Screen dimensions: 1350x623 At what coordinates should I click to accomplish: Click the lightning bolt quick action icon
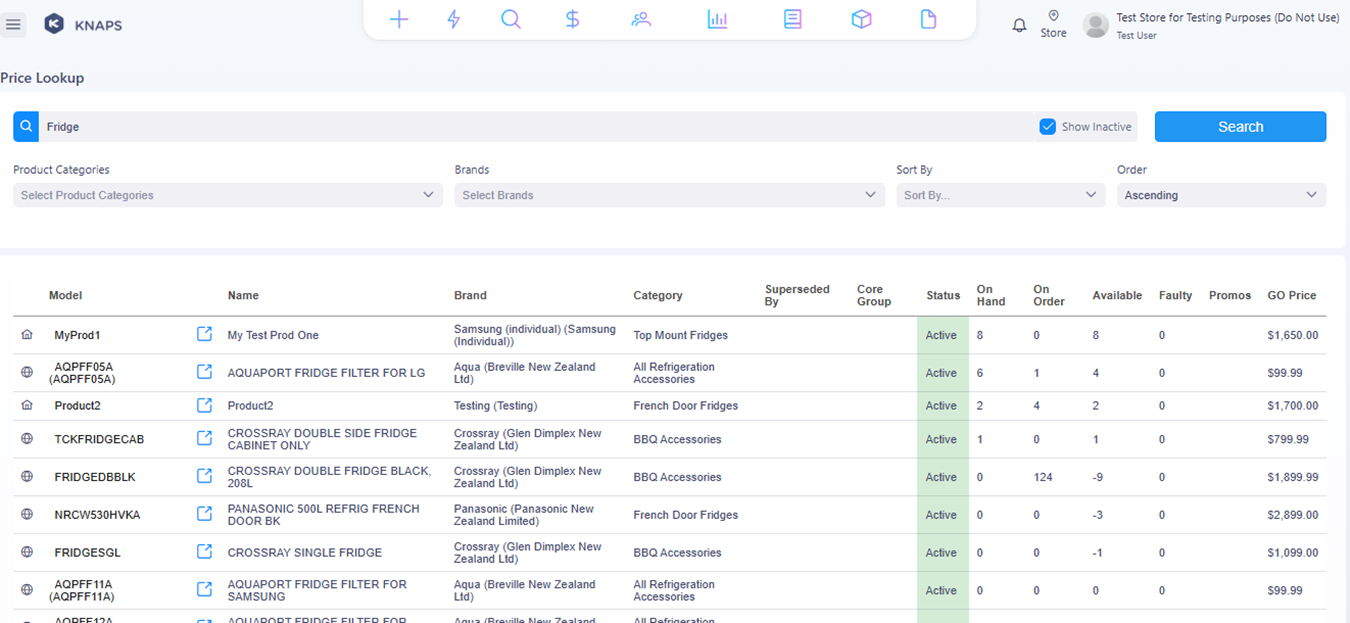[x=454, y=19]
